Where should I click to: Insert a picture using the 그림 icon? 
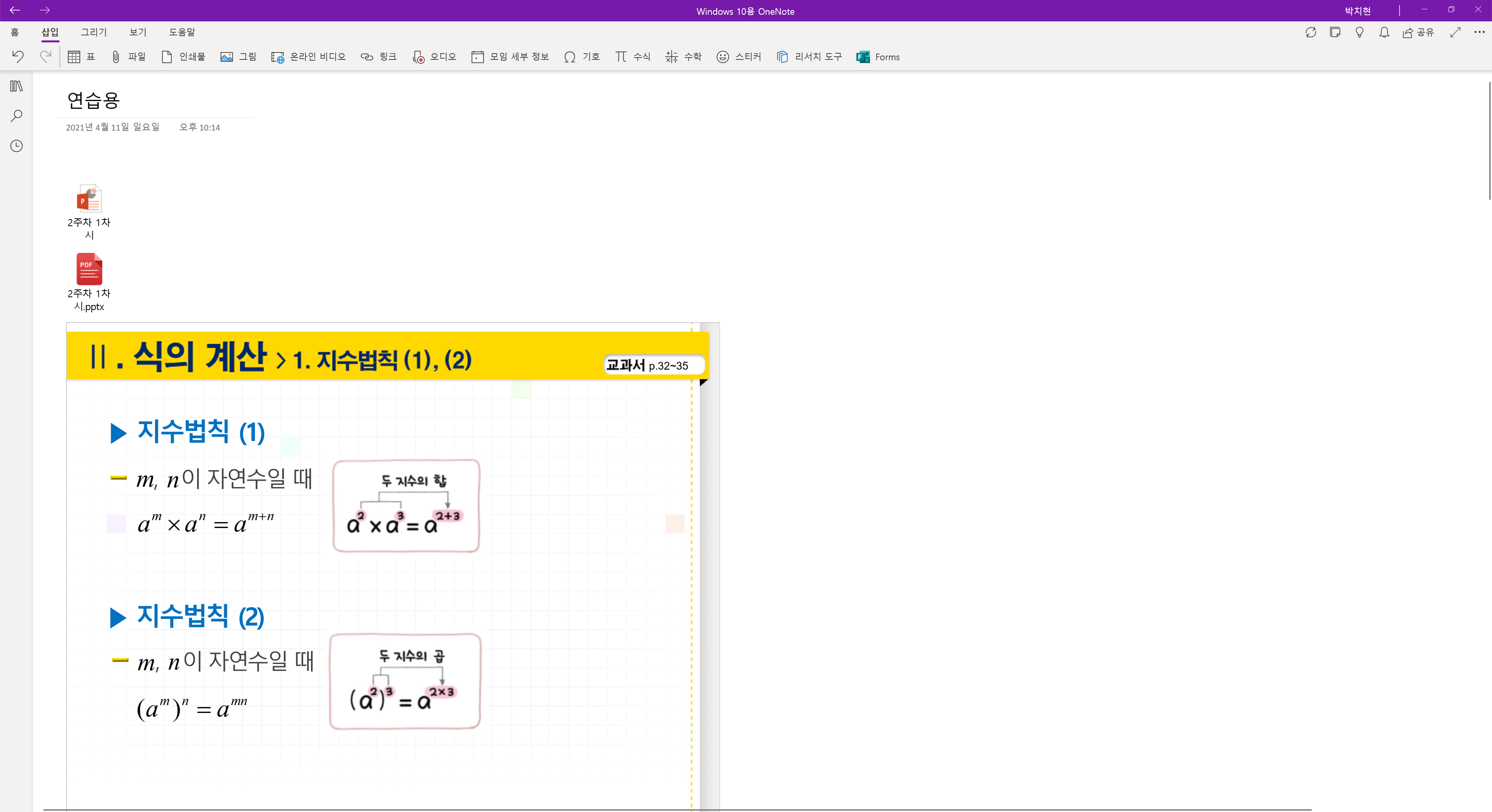pos(238,57)
